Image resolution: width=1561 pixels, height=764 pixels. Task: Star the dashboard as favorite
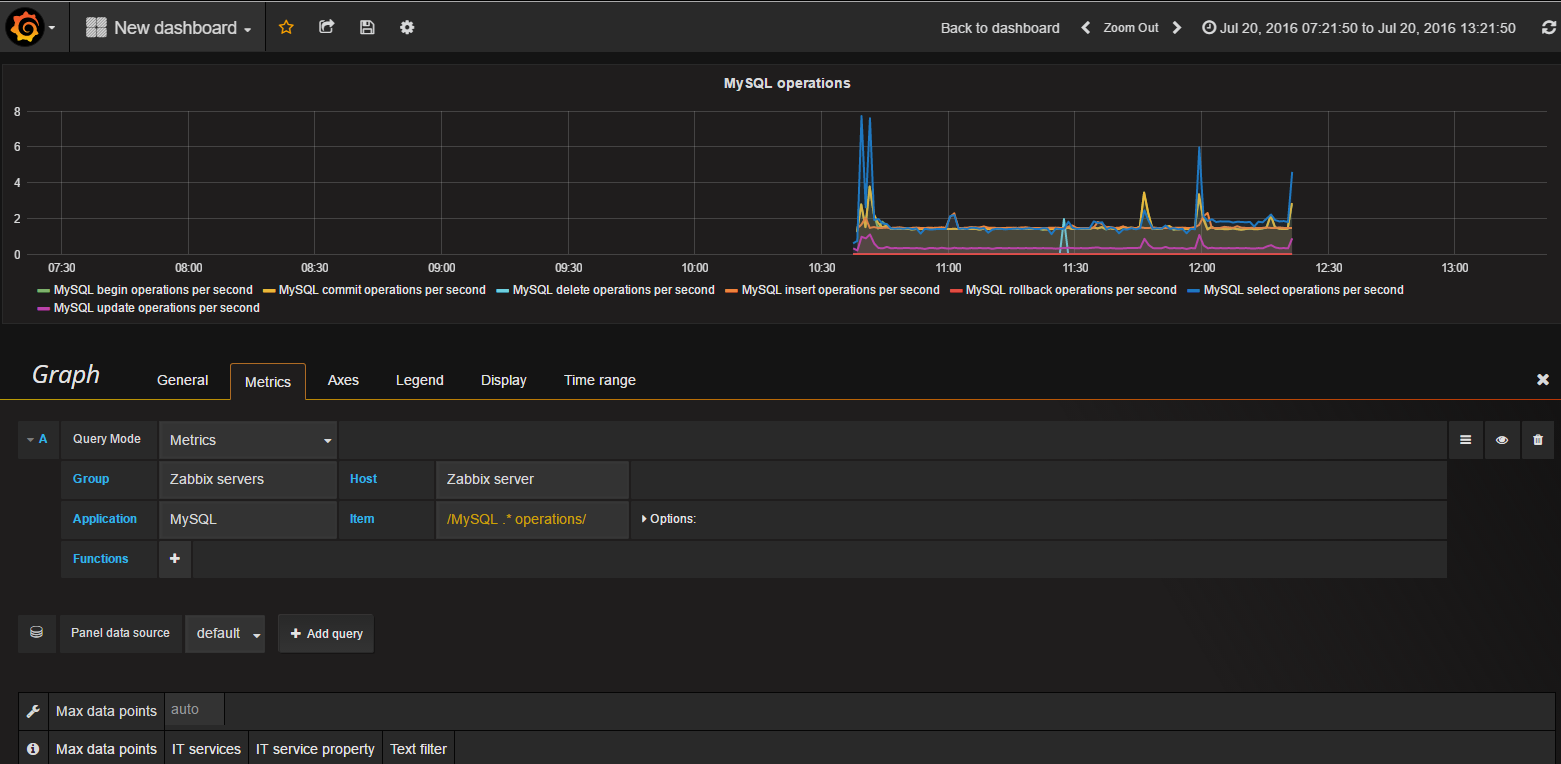[x=286, y=28]
